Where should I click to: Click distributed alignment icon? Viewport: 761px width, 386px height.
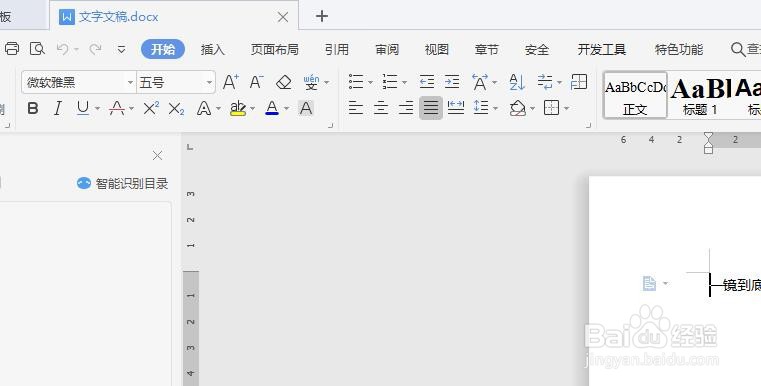[456, 108]
